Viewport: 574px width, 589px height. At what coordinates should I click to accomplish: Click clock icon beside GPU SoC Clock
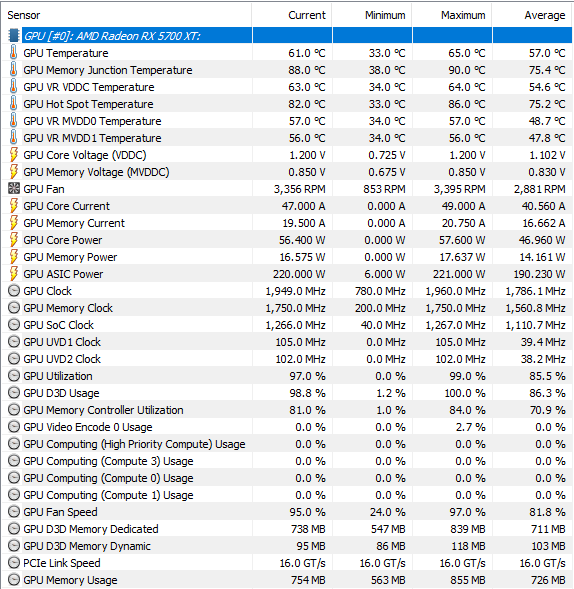pyautogui.click(x=14, y=325)
